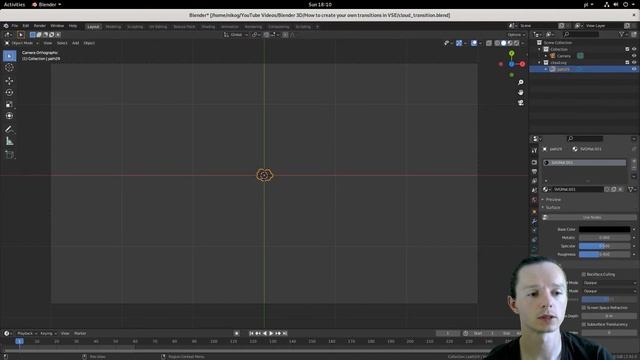Open the viewport Add menu
This screenshot has height=360, width=640.
(76, 43)
